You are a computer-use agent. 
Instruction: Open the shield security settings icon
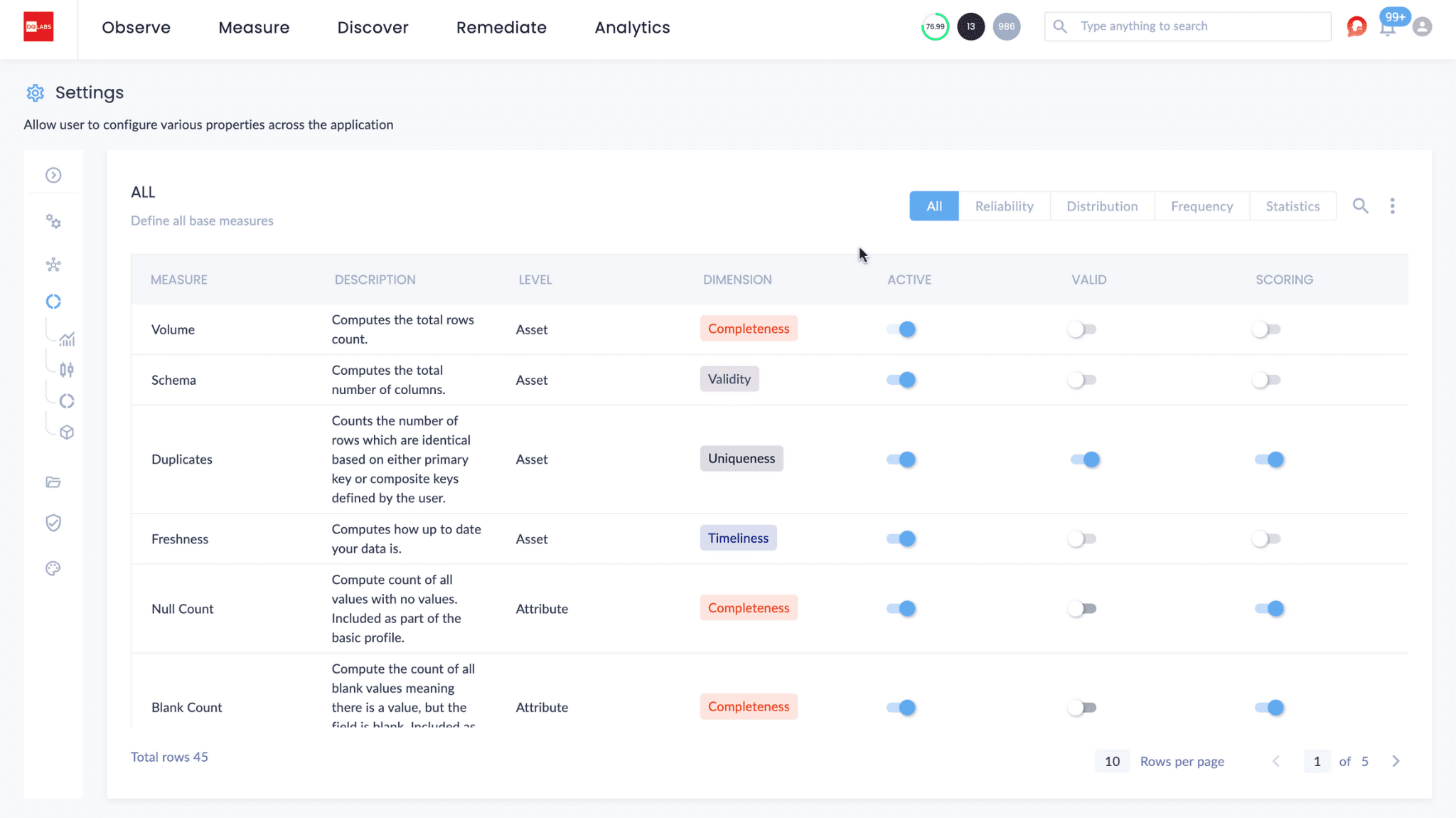tap(53, 524)
